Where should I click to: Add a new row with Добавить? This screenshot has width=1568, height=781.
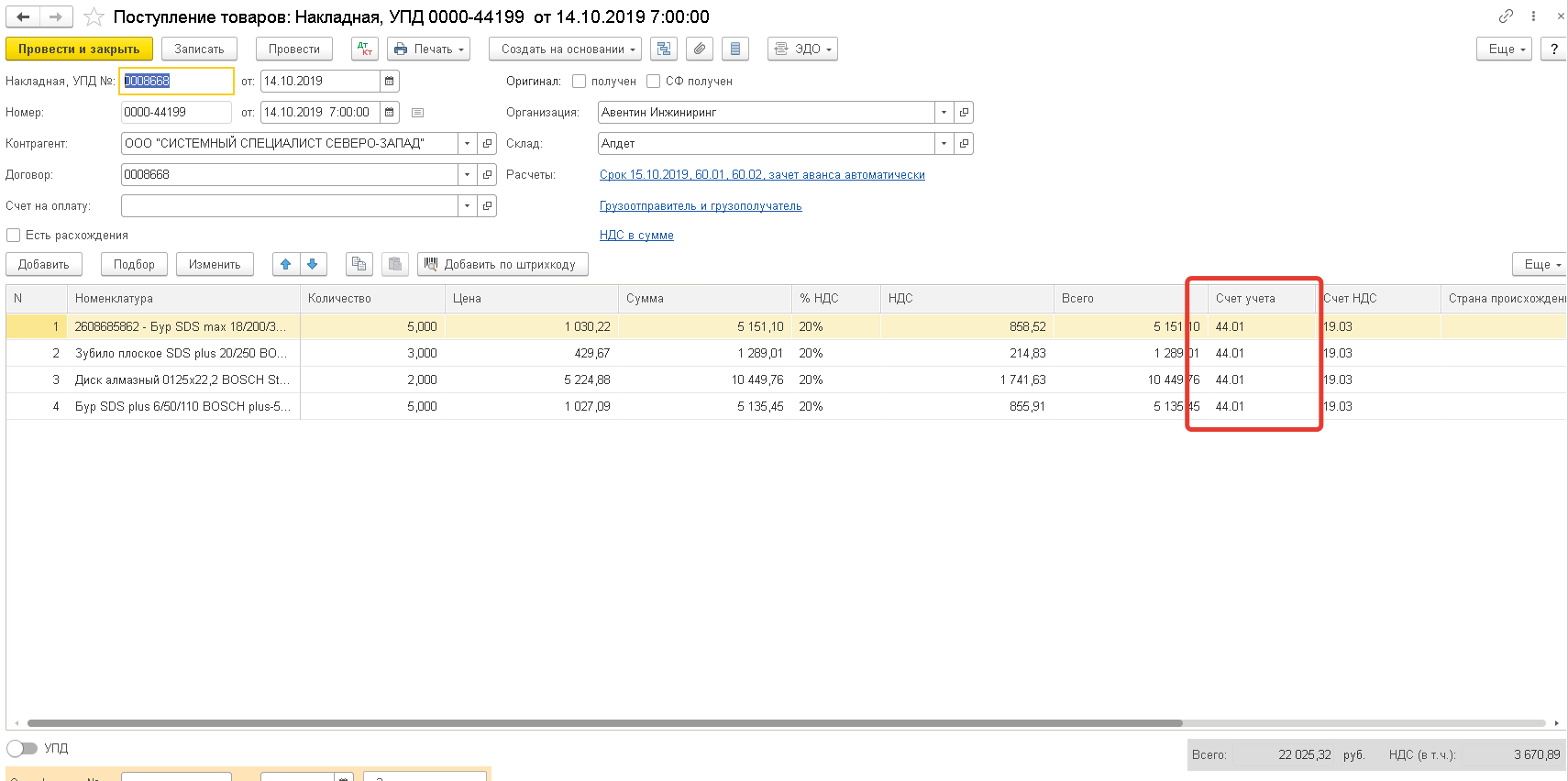coord(44,264)
